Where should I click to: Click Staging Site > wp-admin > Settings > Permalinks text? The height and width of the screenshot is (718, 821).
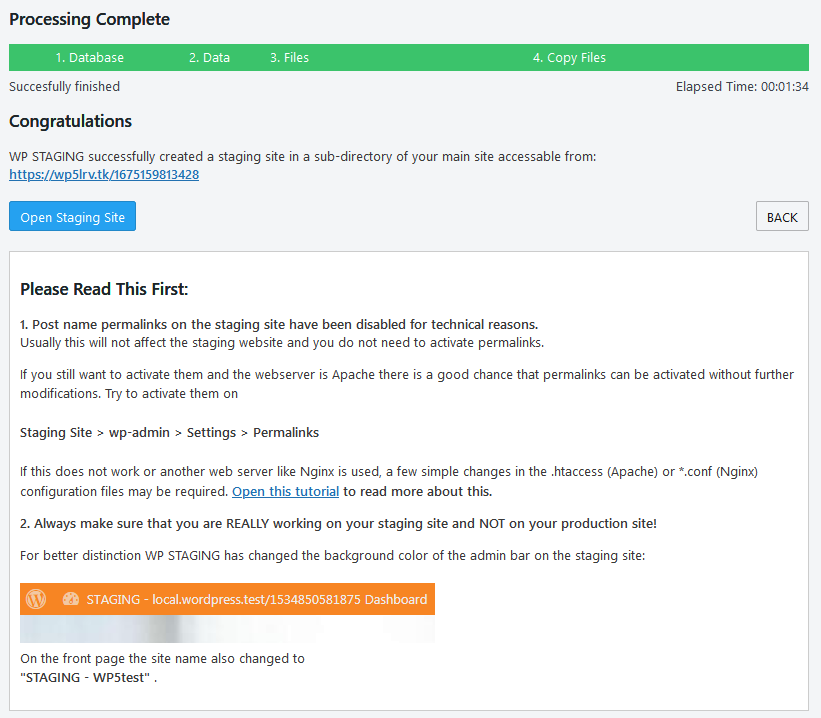169,433
